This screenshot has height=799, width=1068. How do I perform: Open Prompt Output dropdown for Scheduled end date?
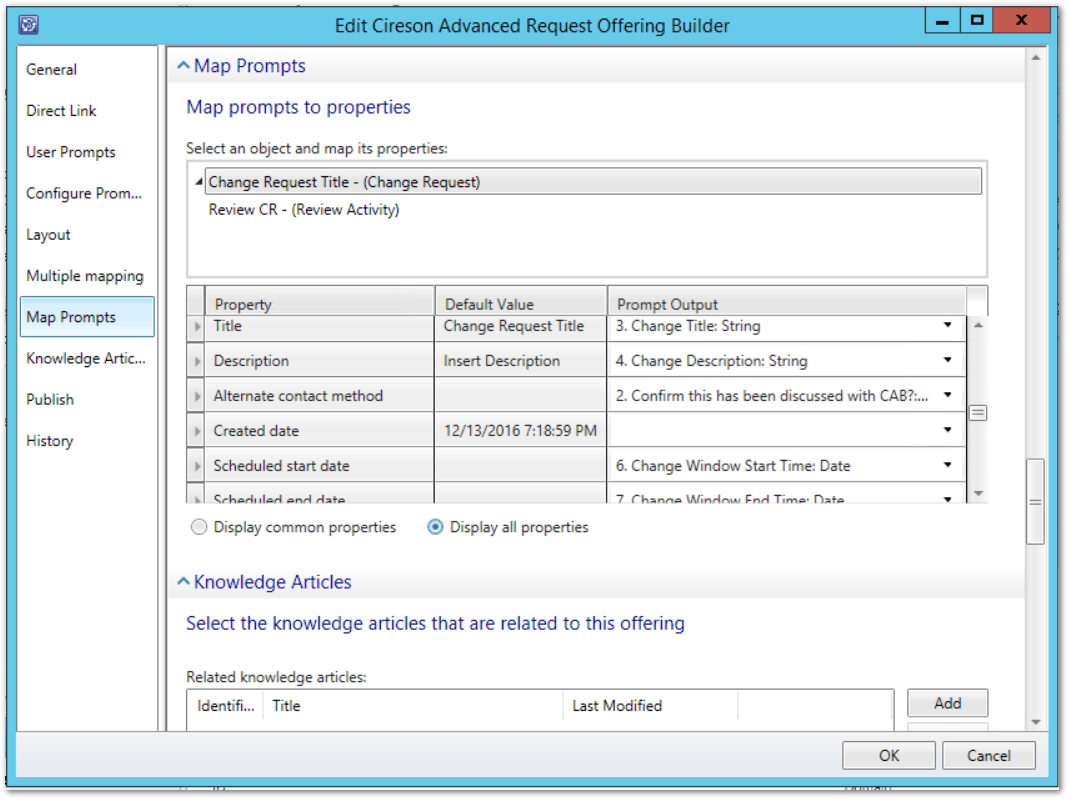947,499
